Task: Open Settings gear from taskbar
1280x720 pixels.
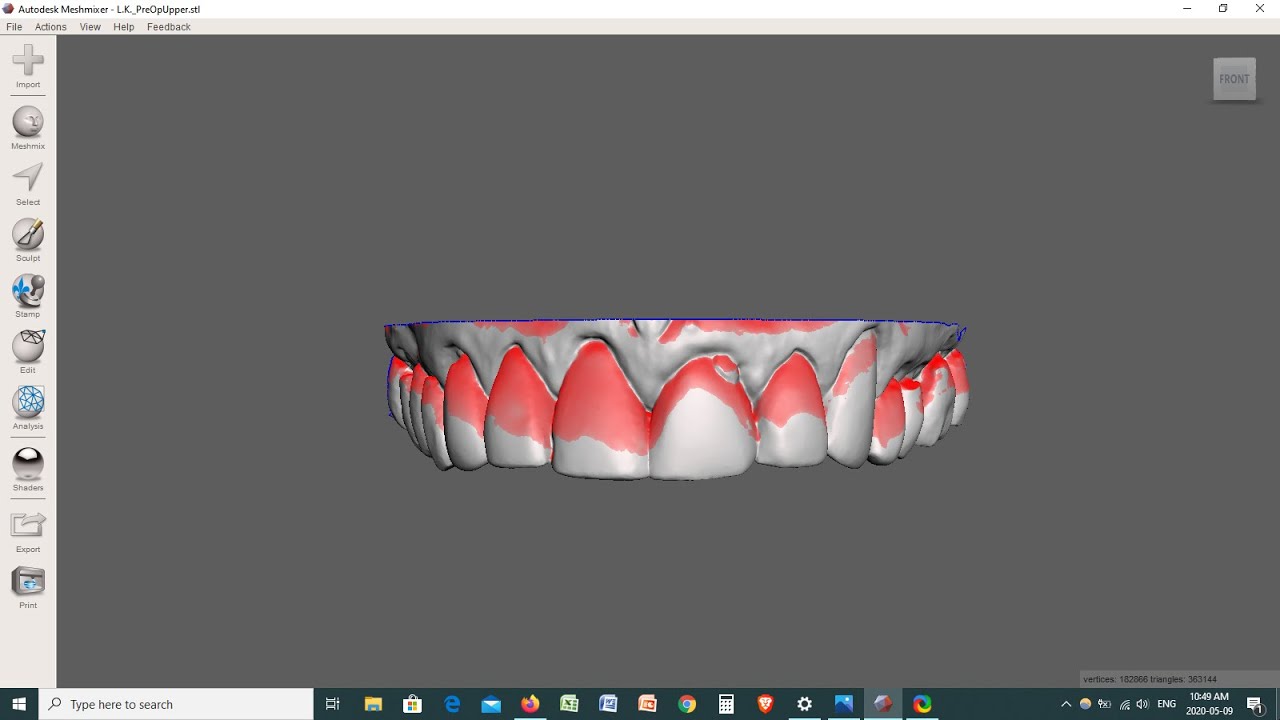Action: (x=804, y=704)
